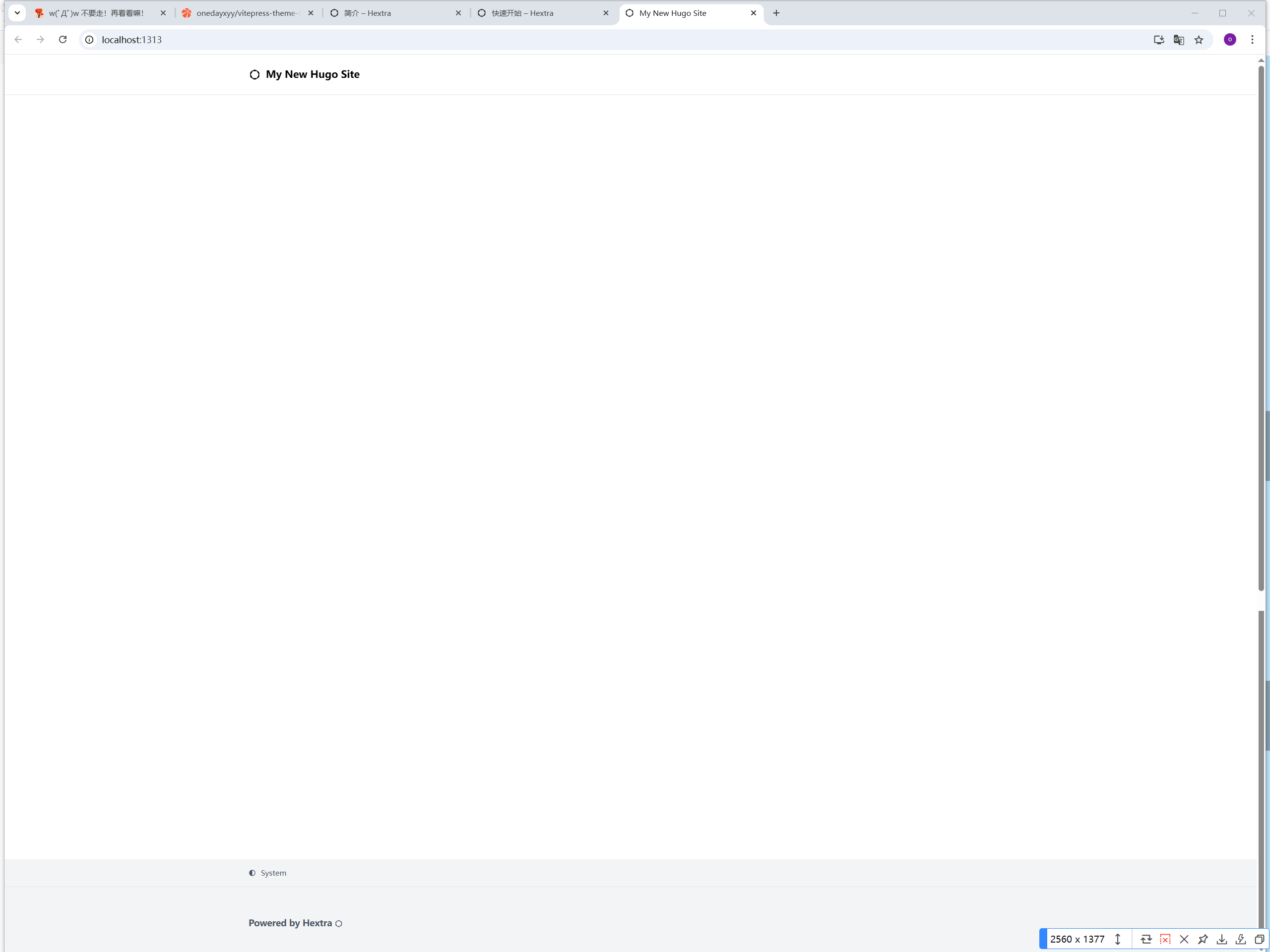Toggle the System theme switcher

pyautogui.click(x=267, y=873)
